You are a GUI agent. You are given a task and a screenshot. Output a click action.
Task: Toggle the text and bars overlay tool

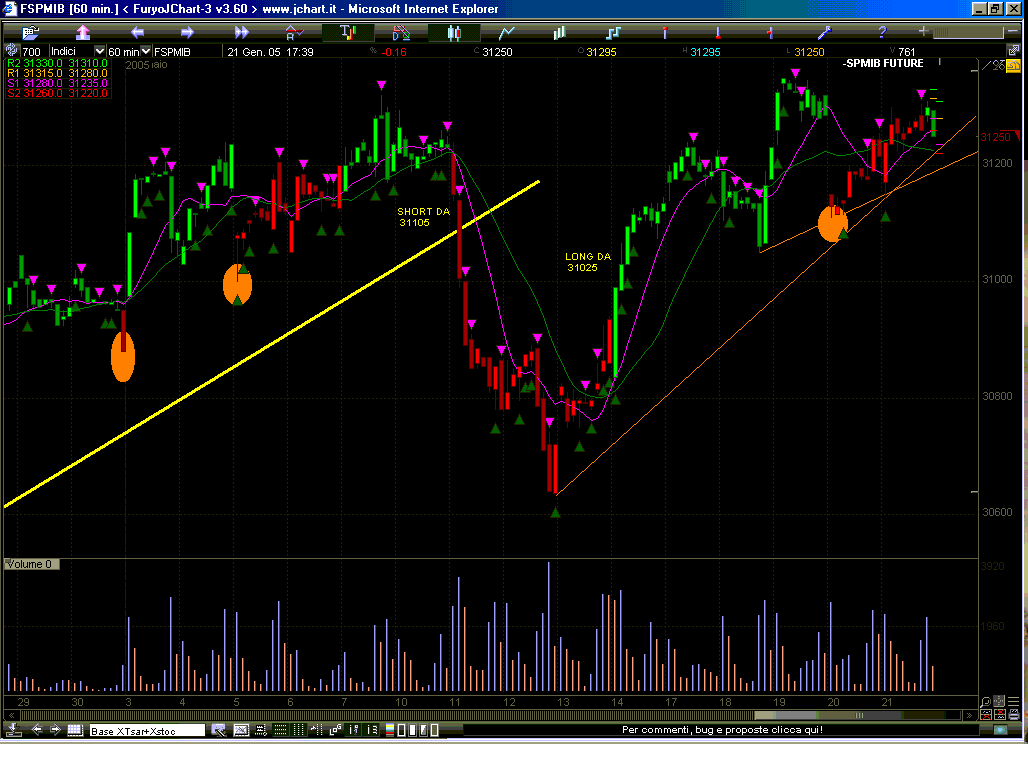pyautogui.click(x=348, y=32)
